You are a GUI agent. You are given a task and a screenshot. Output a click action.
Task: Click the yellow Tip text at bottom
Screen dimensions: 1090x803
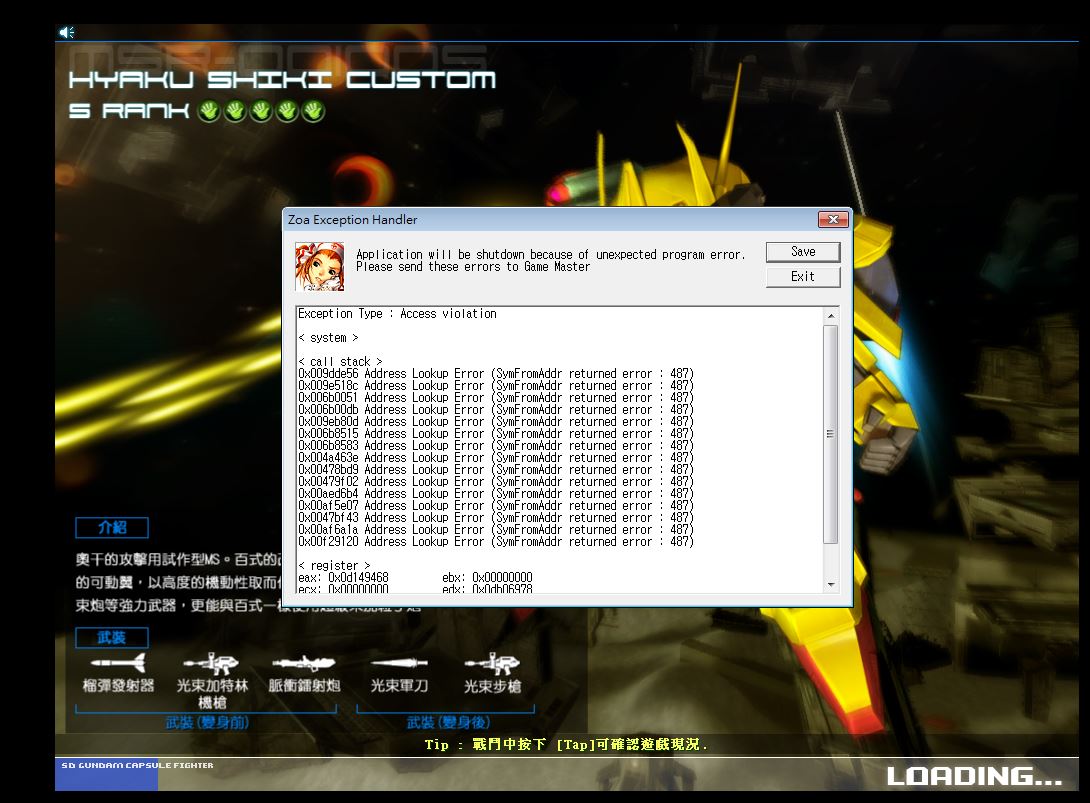[x=566, y=745]
